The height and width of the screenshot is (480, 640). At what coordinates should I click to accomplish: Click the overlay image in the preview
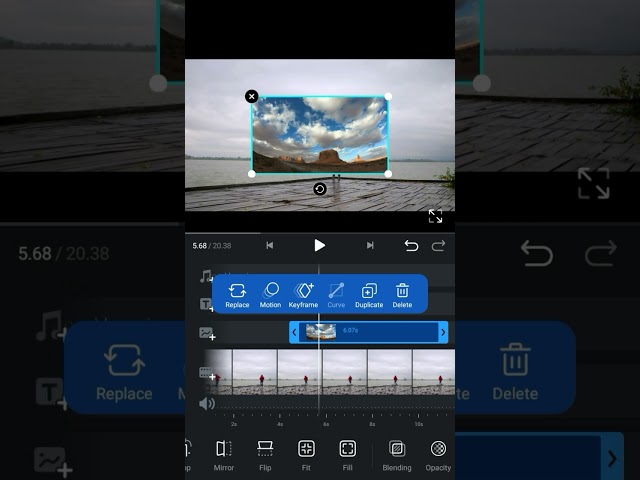[320, 135]
